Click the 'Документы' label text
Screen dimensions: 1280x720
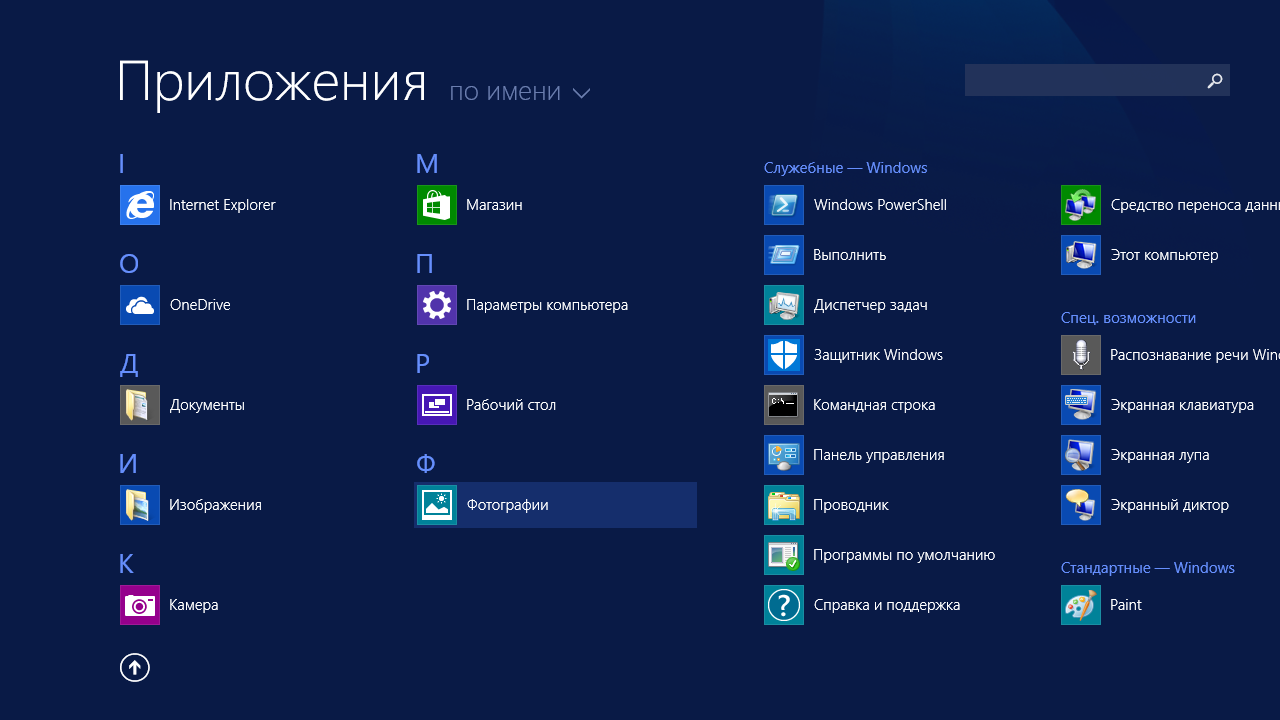click(207, 405)
